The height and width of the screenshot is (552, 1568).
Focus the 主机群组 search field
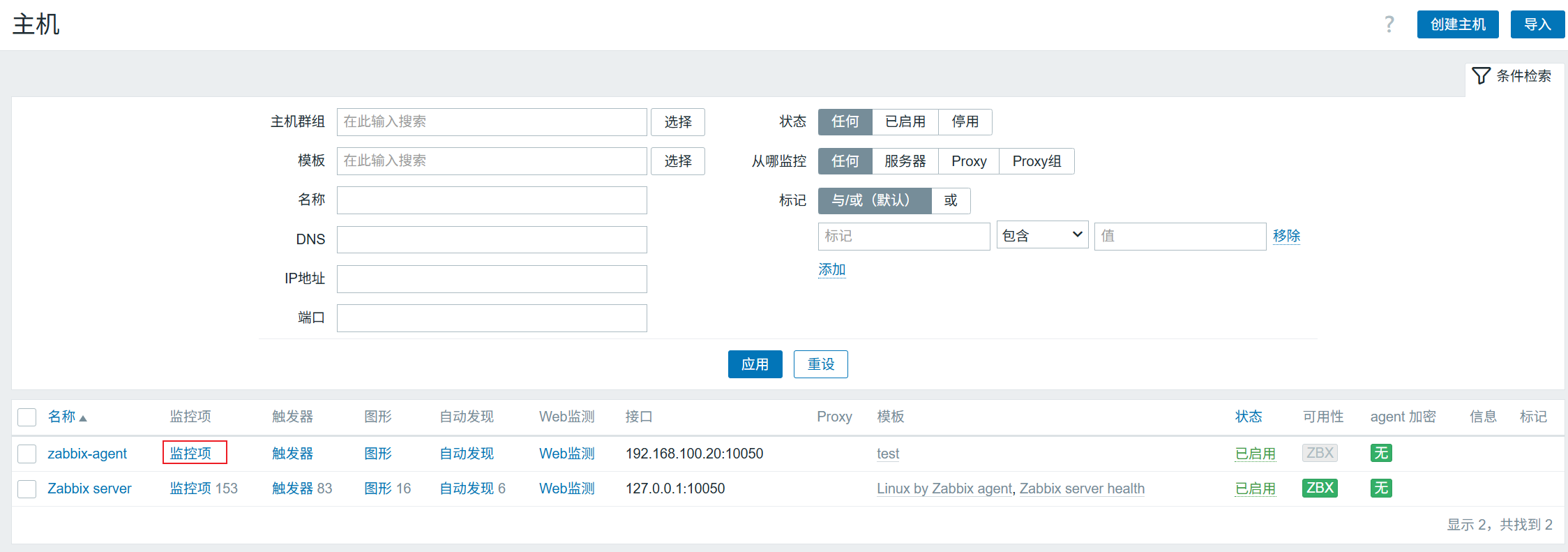coord(492,122)
